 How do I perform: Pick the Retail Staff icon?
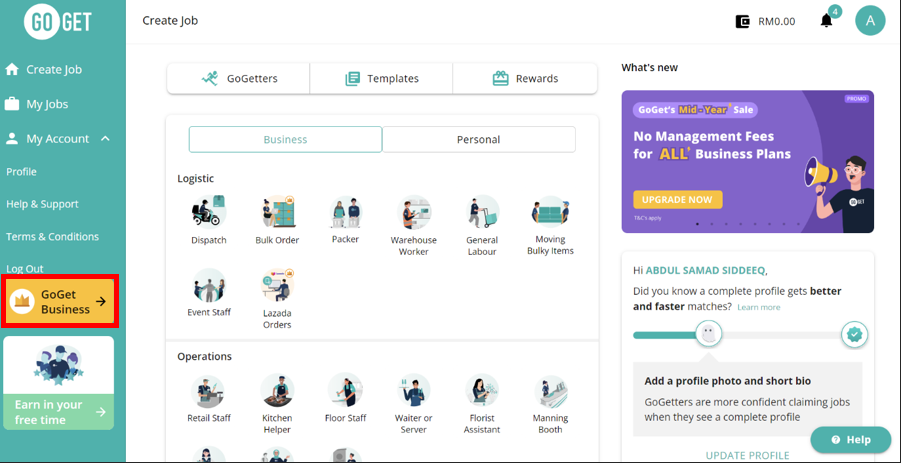coord(209,391)
